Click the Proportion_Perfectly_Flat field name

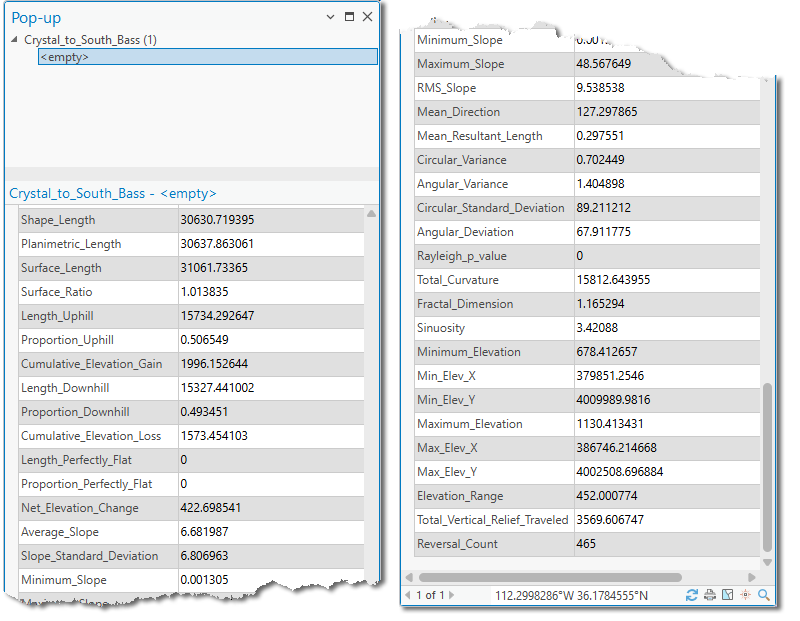(x=86, y=484)
